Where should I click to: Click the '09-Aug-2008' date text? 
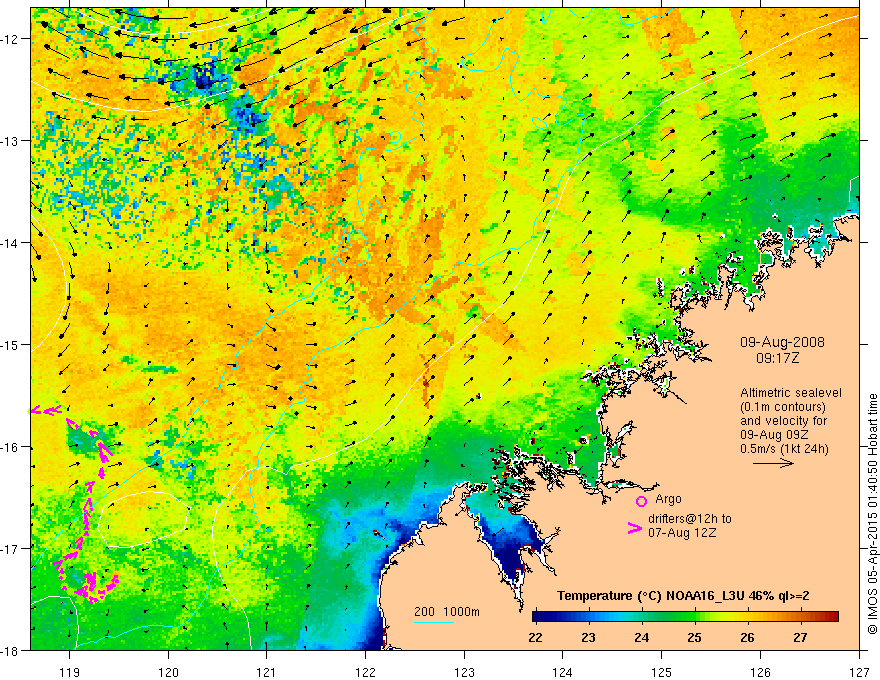782,342
